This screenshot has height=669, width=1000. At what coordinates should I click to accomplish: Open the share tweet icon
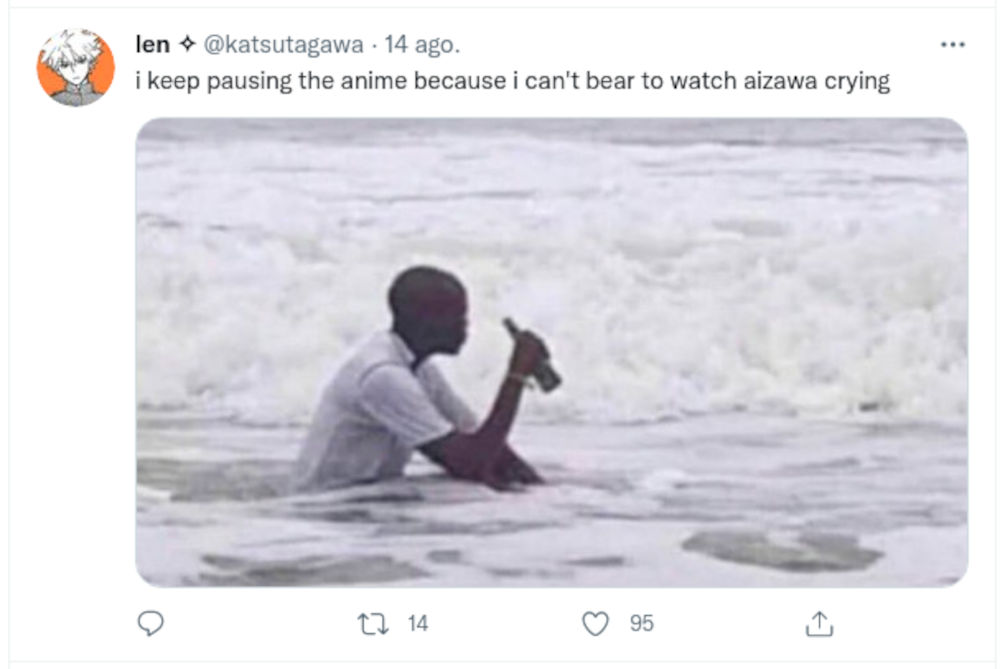point(818,624)
